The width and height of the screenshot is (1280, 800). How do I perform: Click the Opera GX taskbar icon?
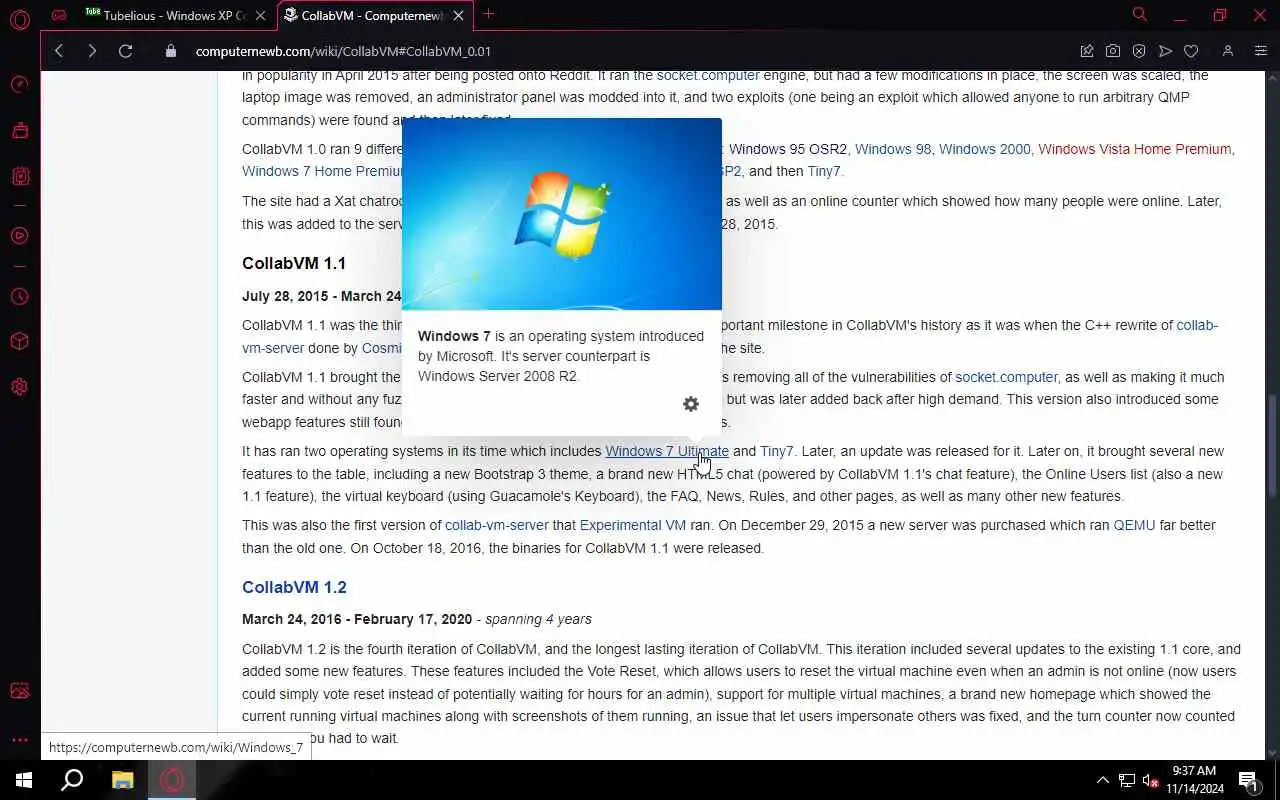pyautogui.click(x=172, y=780)
